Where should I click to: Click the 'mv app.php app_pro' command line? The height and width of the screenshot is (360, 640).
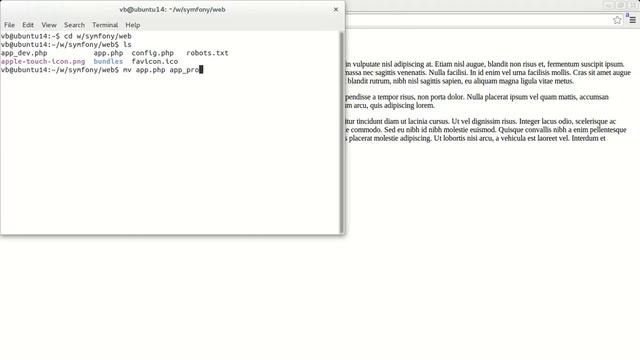click(161, 70)
